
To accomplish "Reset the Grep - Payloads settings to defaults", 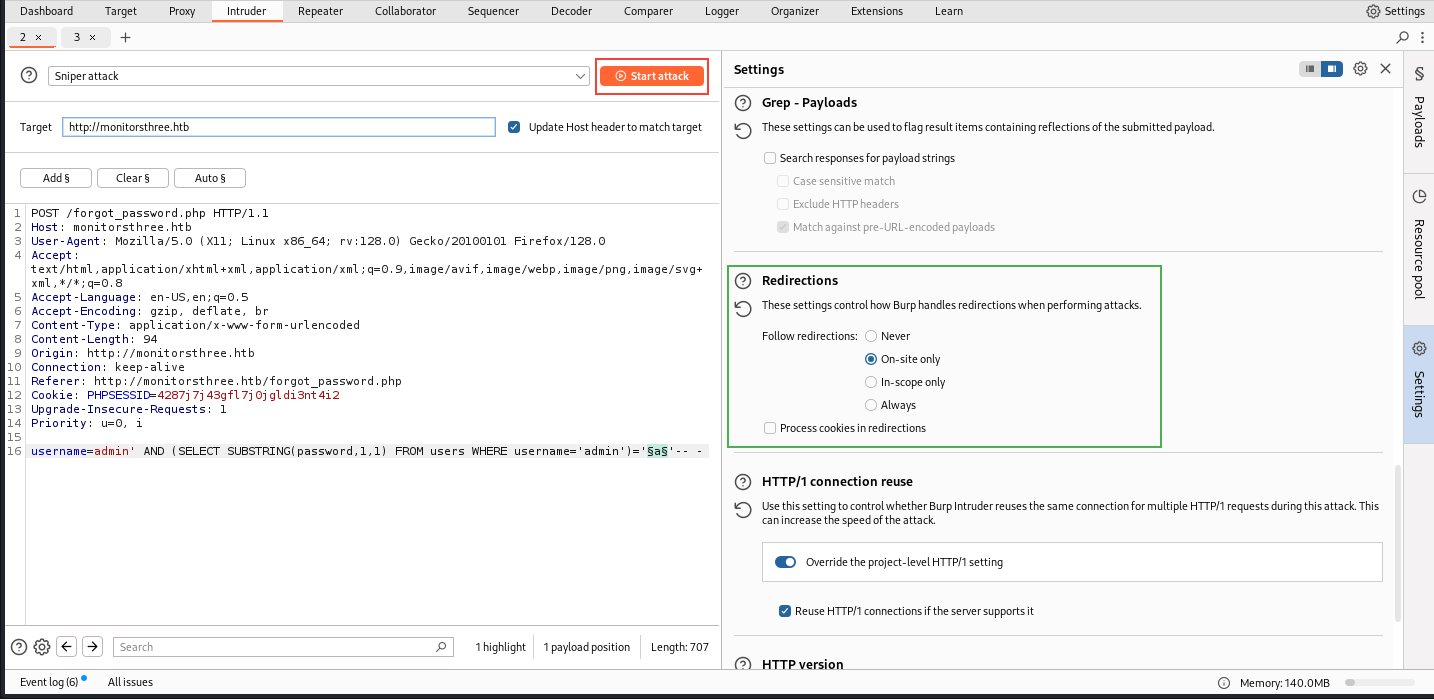I will tap(743, 131).
